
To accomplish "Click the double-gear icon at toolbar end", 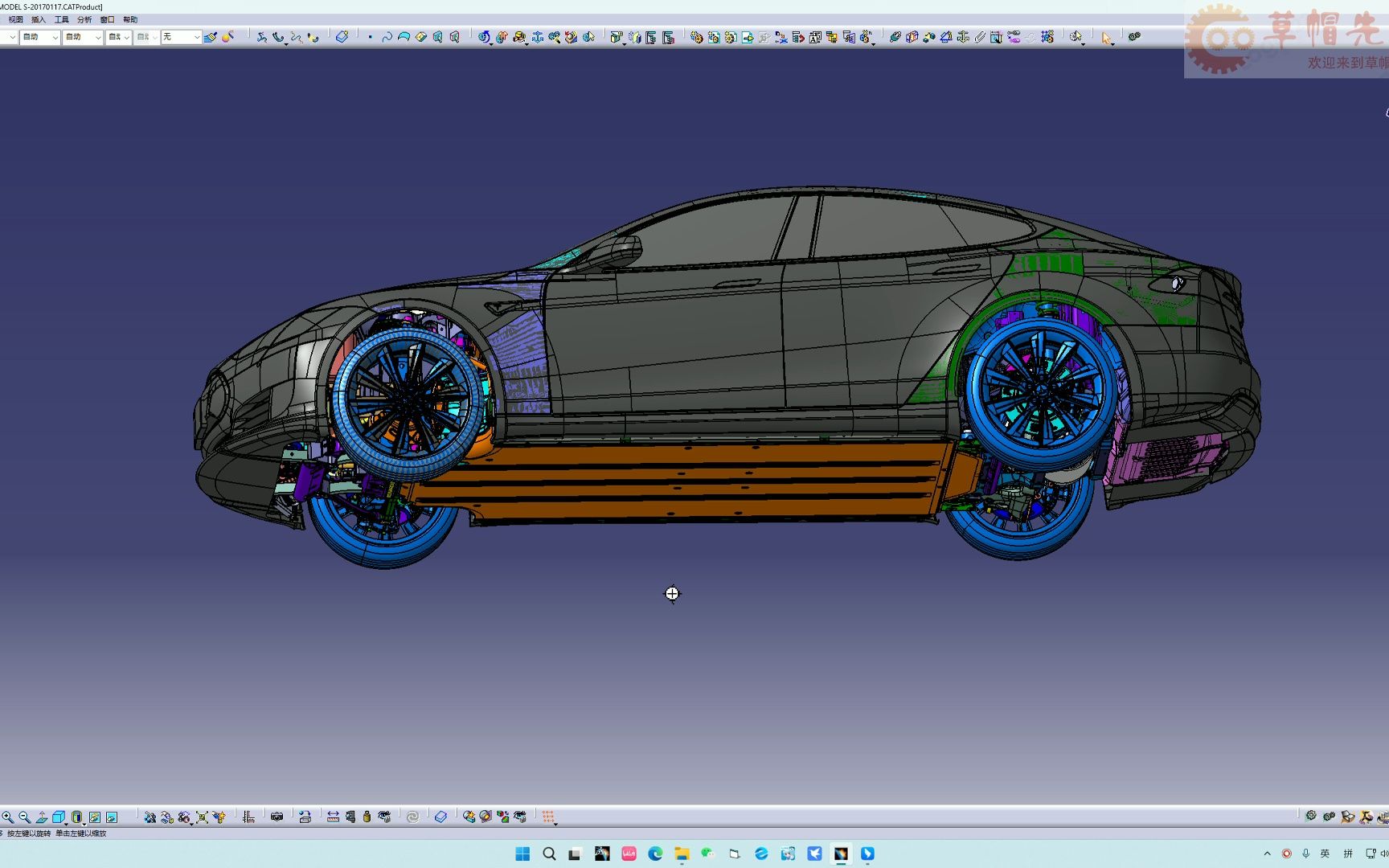I will 1134,37.
